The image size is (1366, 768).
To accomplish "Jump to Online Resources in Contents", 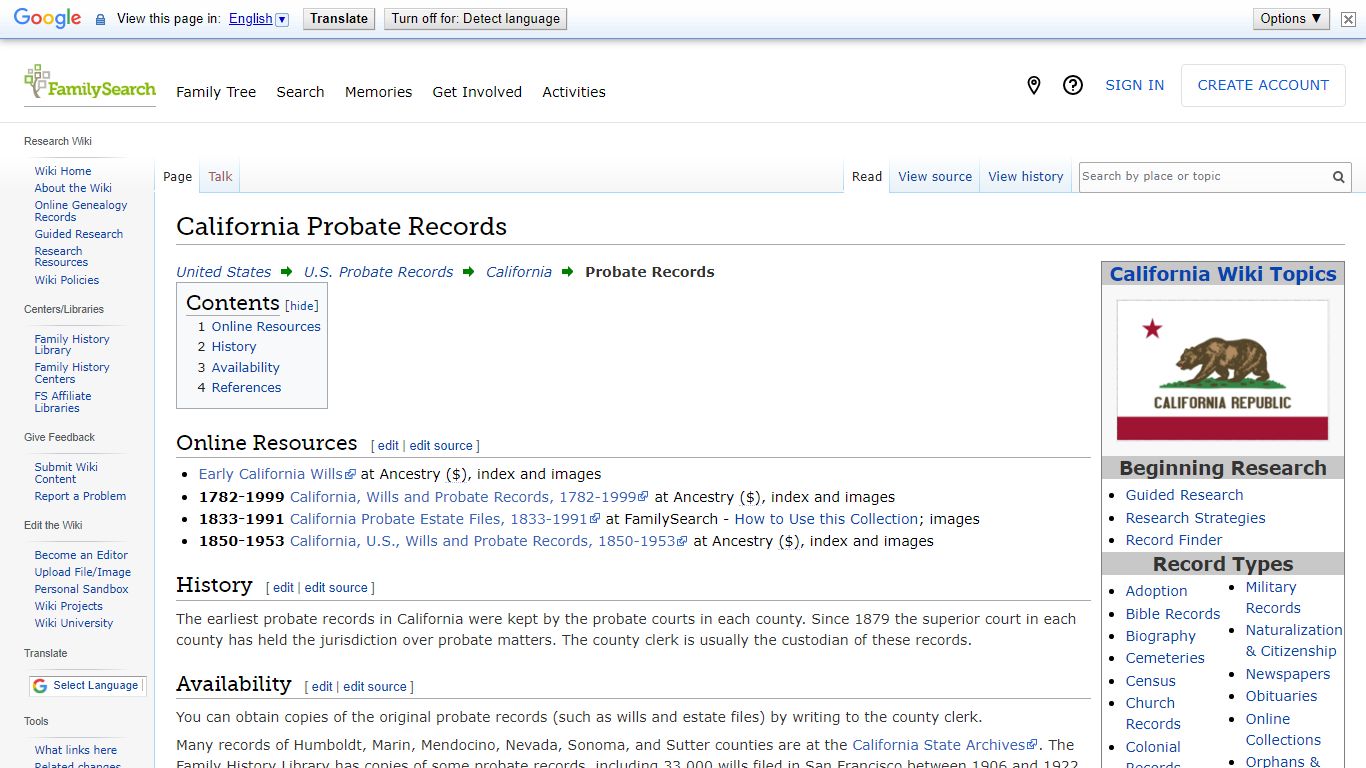I will 266,327.
